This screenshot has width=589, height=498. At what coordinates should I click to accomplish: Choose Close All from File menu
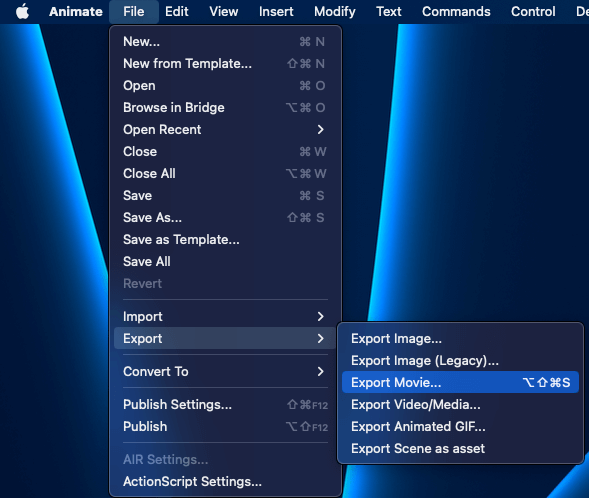tap(225, 174)
